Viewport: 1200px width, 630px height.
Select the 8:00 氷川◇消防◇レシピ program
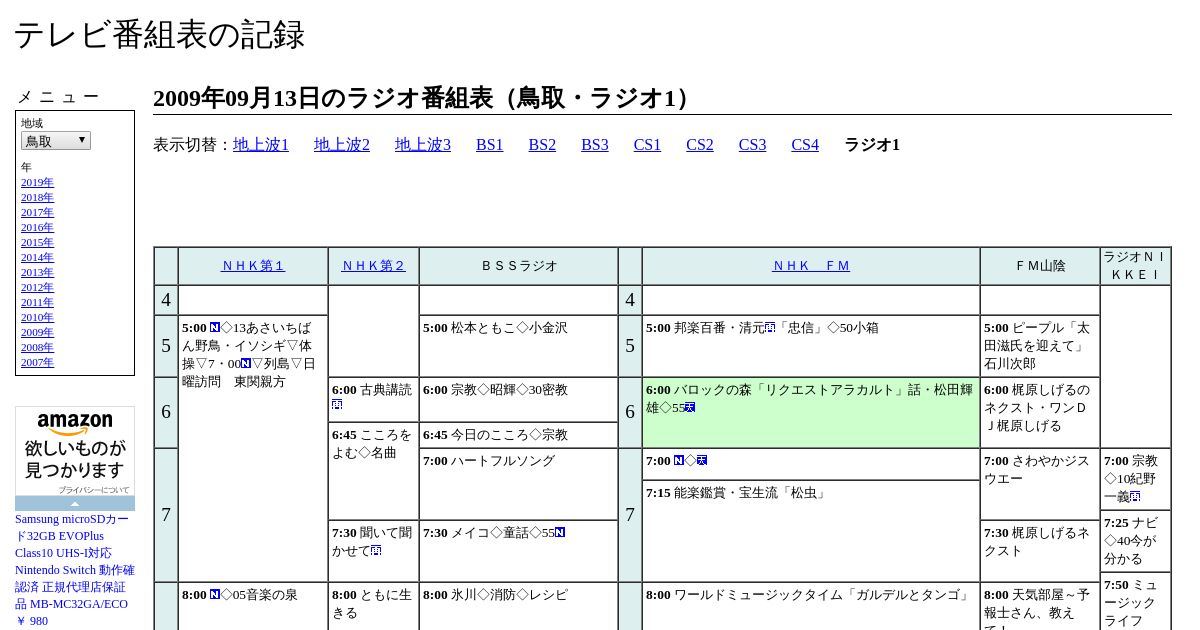click(518, 606)
